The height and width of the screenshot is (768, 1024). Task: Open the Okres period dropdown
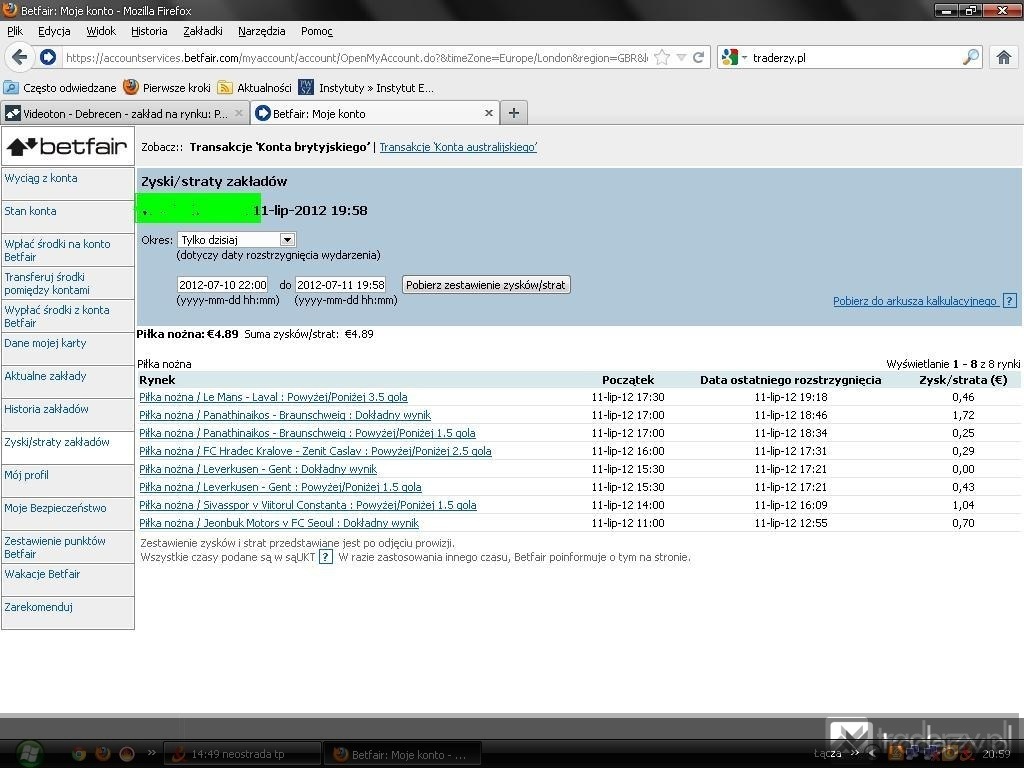click(x=236, y=240)
